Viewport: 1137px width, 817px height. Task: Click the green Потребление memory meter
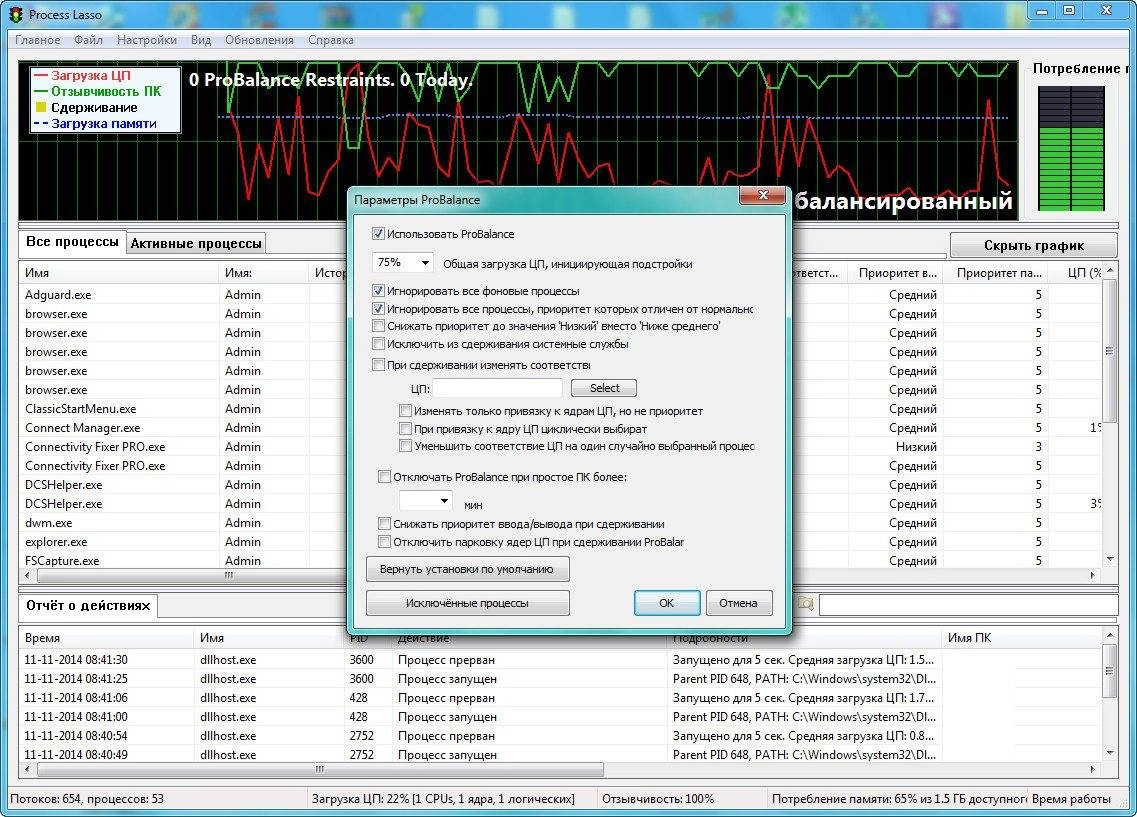(1071, 149)
